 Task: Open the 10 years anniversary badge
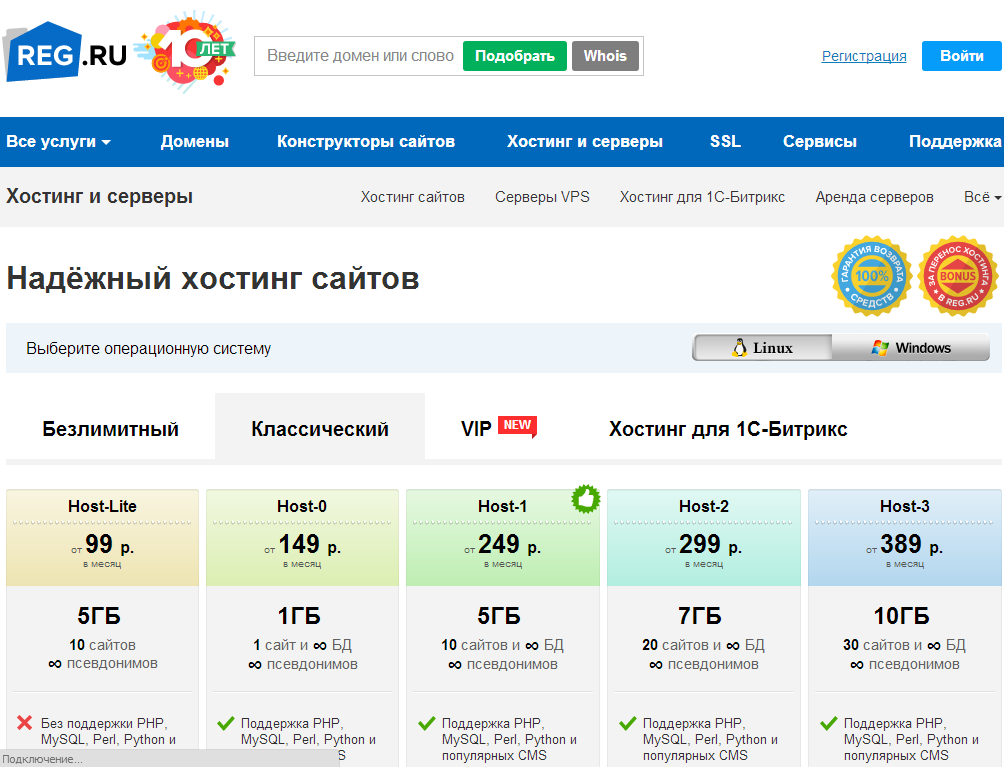[186, 52]
